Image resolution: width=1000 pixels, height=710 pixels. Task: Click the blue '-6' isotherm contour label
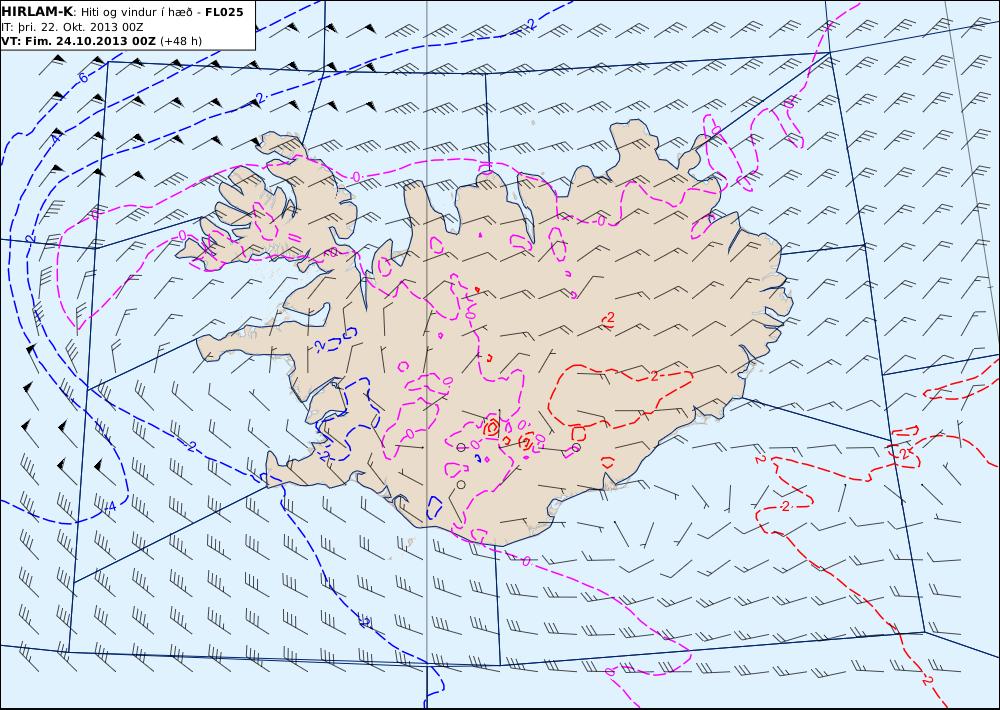tap(81, 78)
